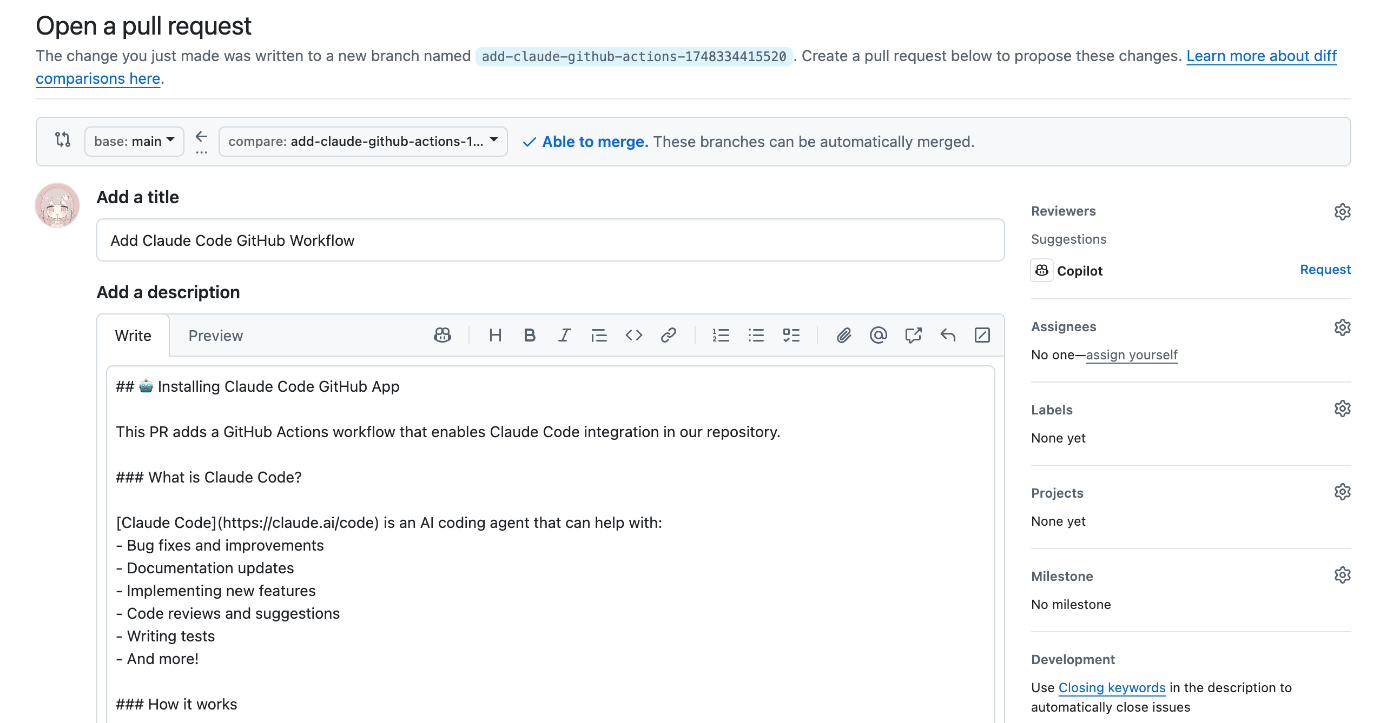Open saved replies with reply arrow icon
This screenshot has width=1400, height=723.
tap(948, 336)
